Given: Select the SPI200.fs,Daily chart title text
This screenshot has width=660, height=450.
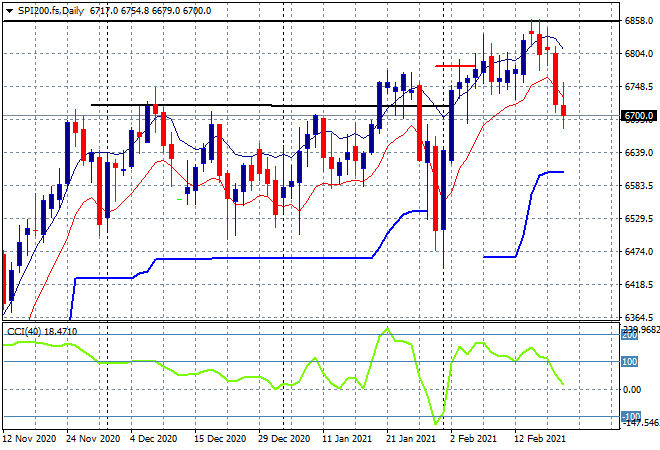Looking at the screenshot, I should [x=51, y=11].
